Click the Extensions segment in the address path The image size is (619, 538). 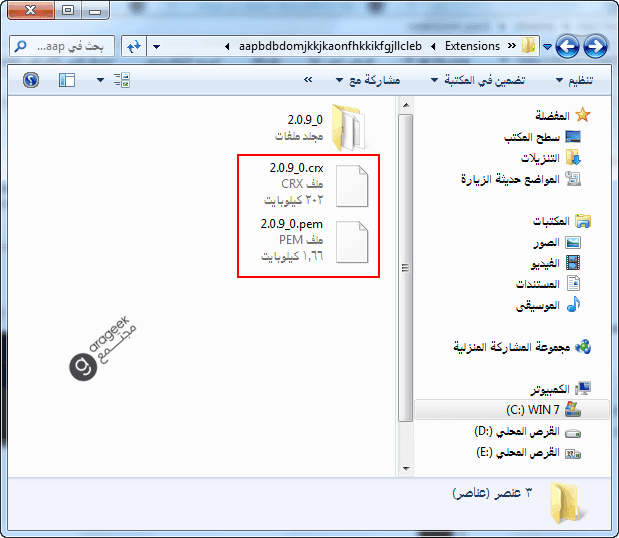[472, 46]
